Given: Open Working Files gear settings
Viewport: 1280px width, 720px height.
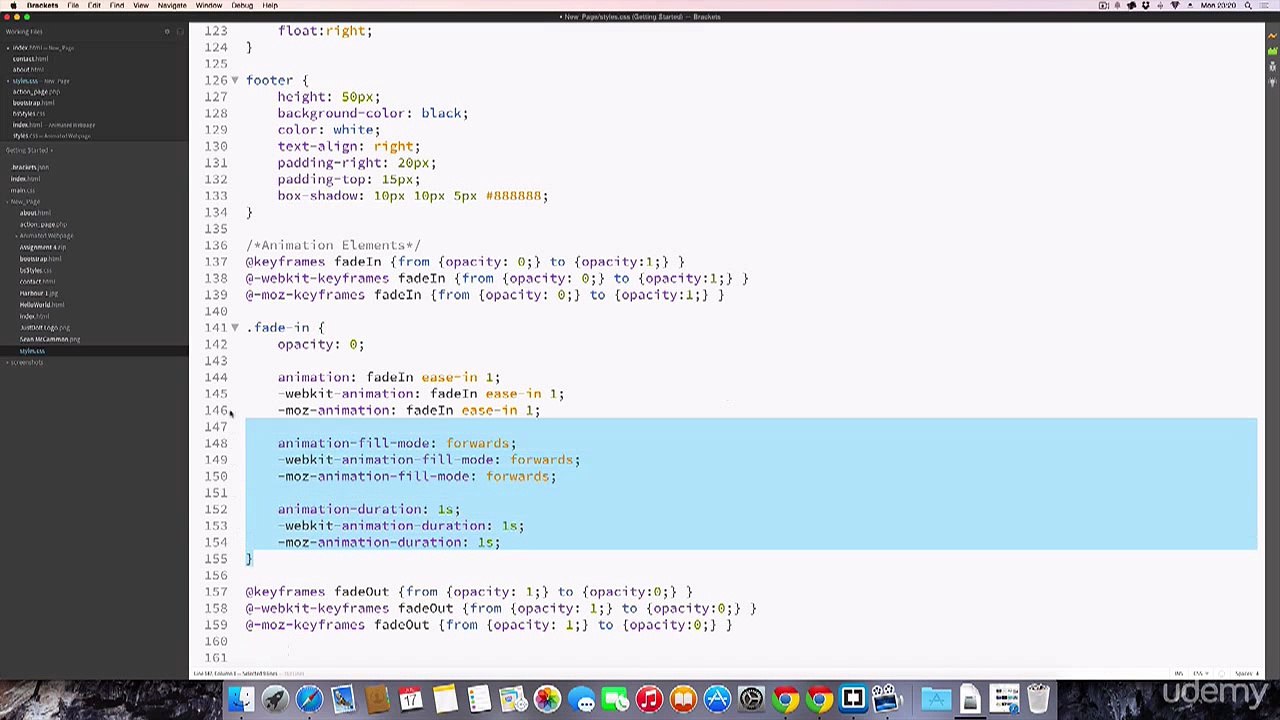Looking at the screenshot, I should point(167,31).
